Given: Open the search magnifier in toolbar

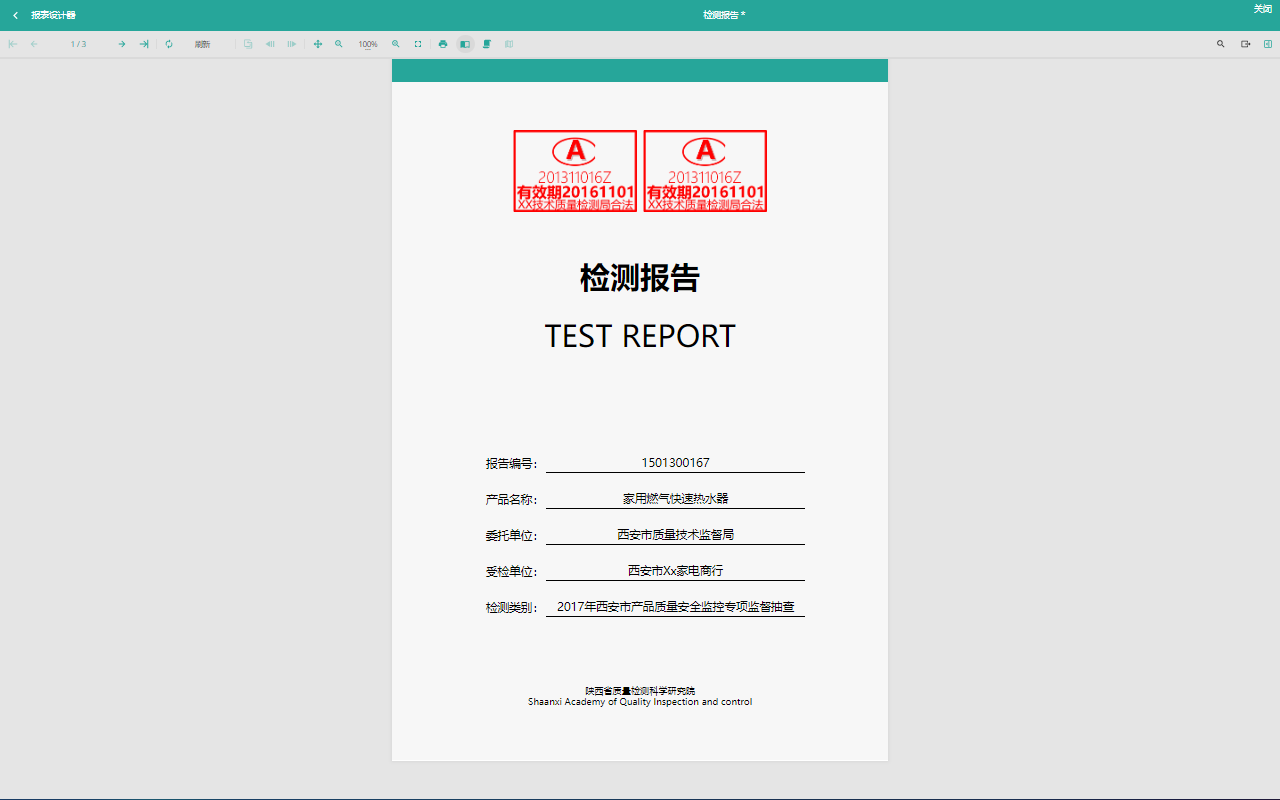Looking at the screenshot, I should click(x=1220, y=44).
